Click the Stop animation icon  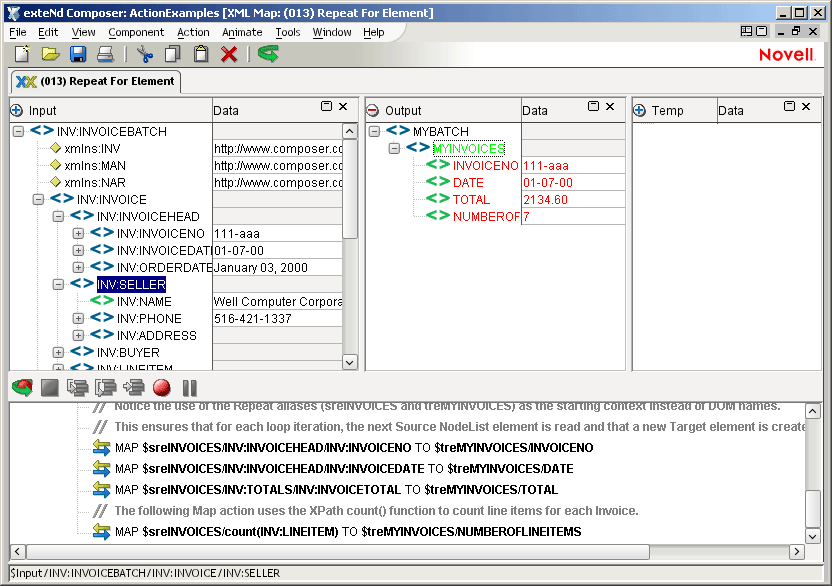tap(49, 388)
